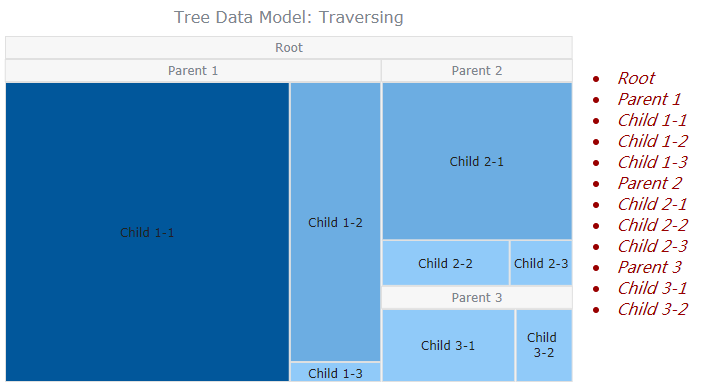The image size is (701, 392).
Task: Select the Parent 1 header in treemap
Action: 193,71
